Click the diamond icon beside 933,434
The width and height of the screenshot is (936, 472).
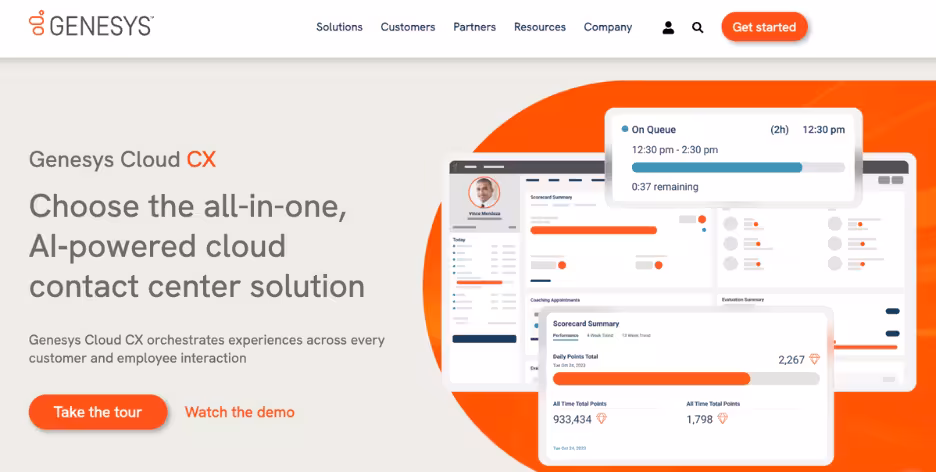601,419
